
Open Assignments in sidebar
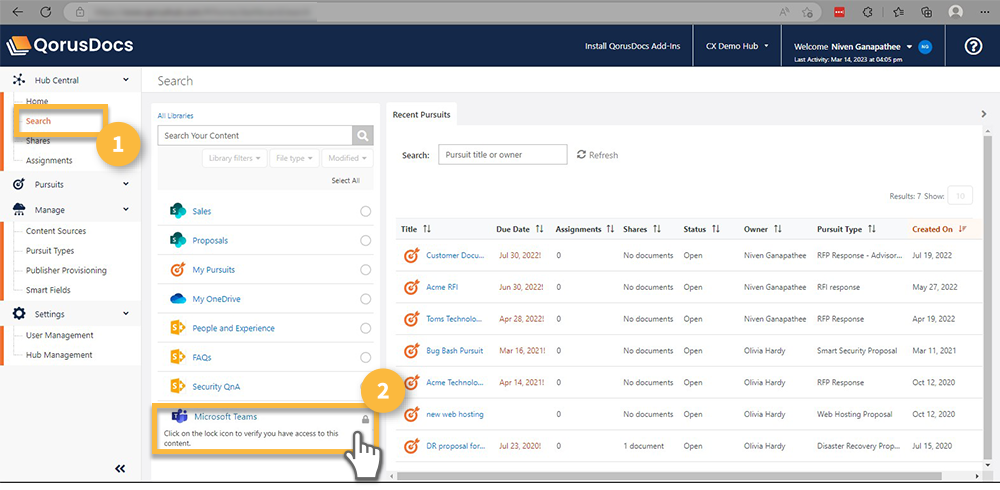[49, 161]
